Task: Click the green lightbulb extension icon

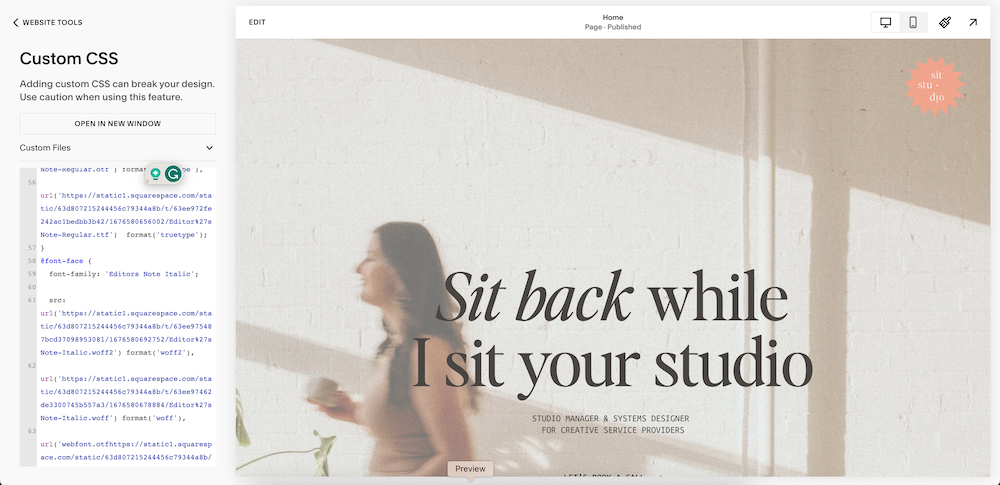Action: 155,174
